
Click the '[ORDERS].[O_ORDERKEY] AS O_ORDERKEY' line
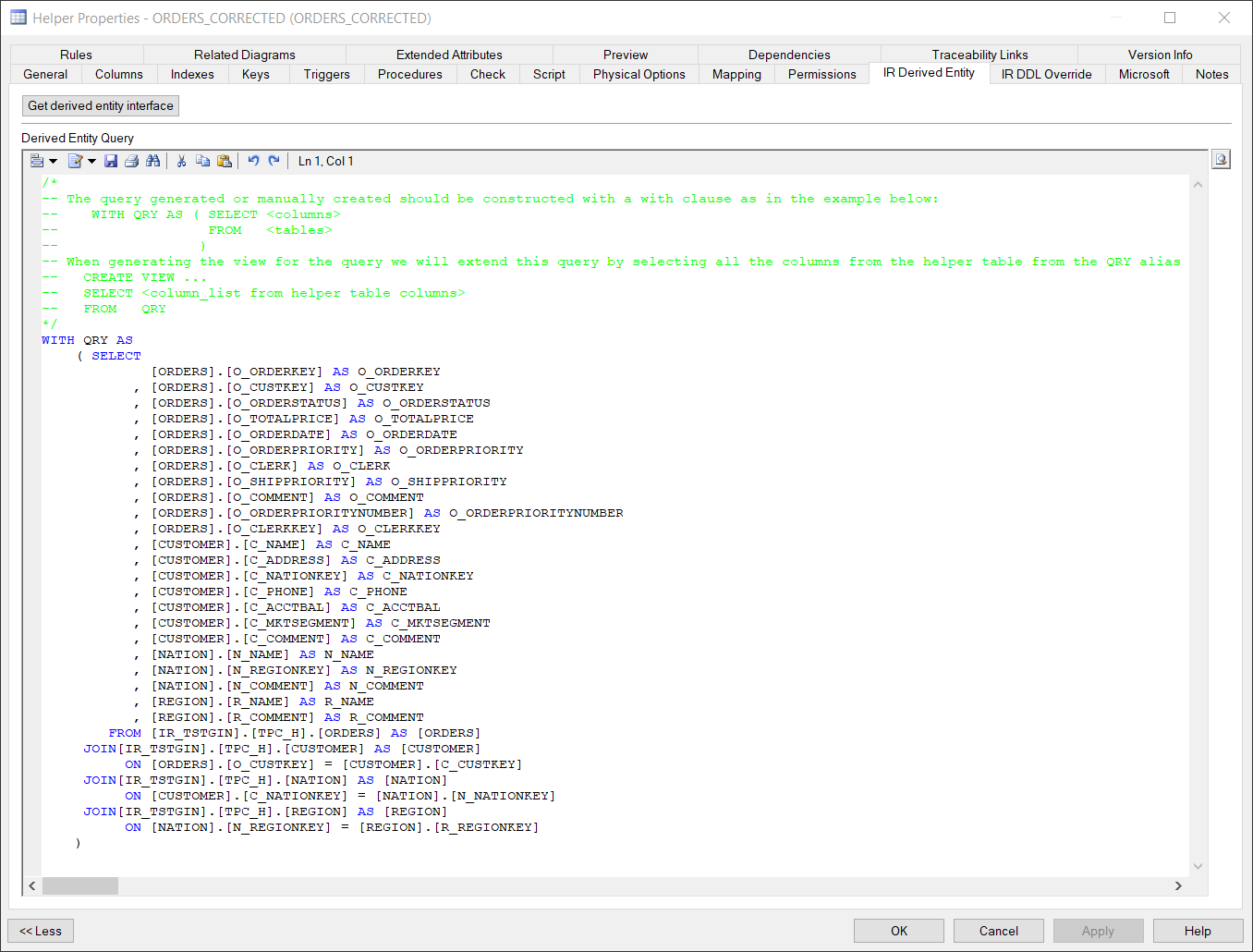click(x=296, y=372)
